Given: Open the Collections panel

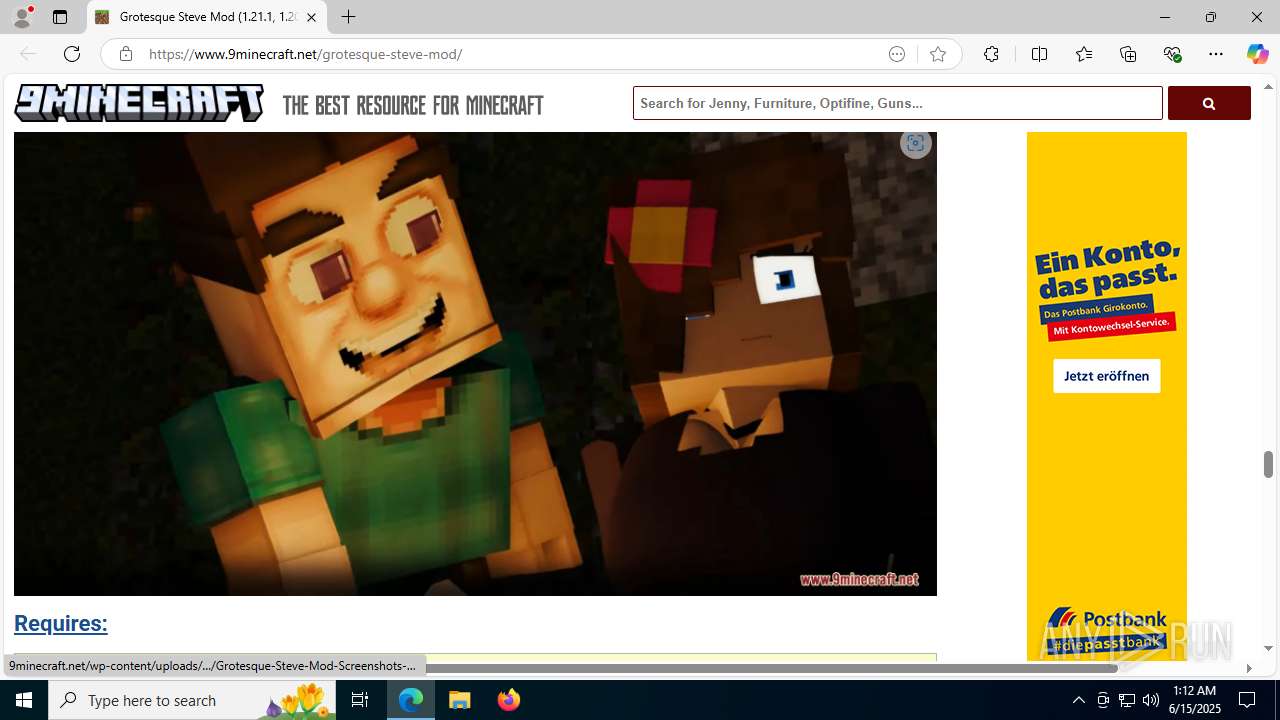Looking at the screenshot, I should pyautogui.click(x=1128, y=54).
